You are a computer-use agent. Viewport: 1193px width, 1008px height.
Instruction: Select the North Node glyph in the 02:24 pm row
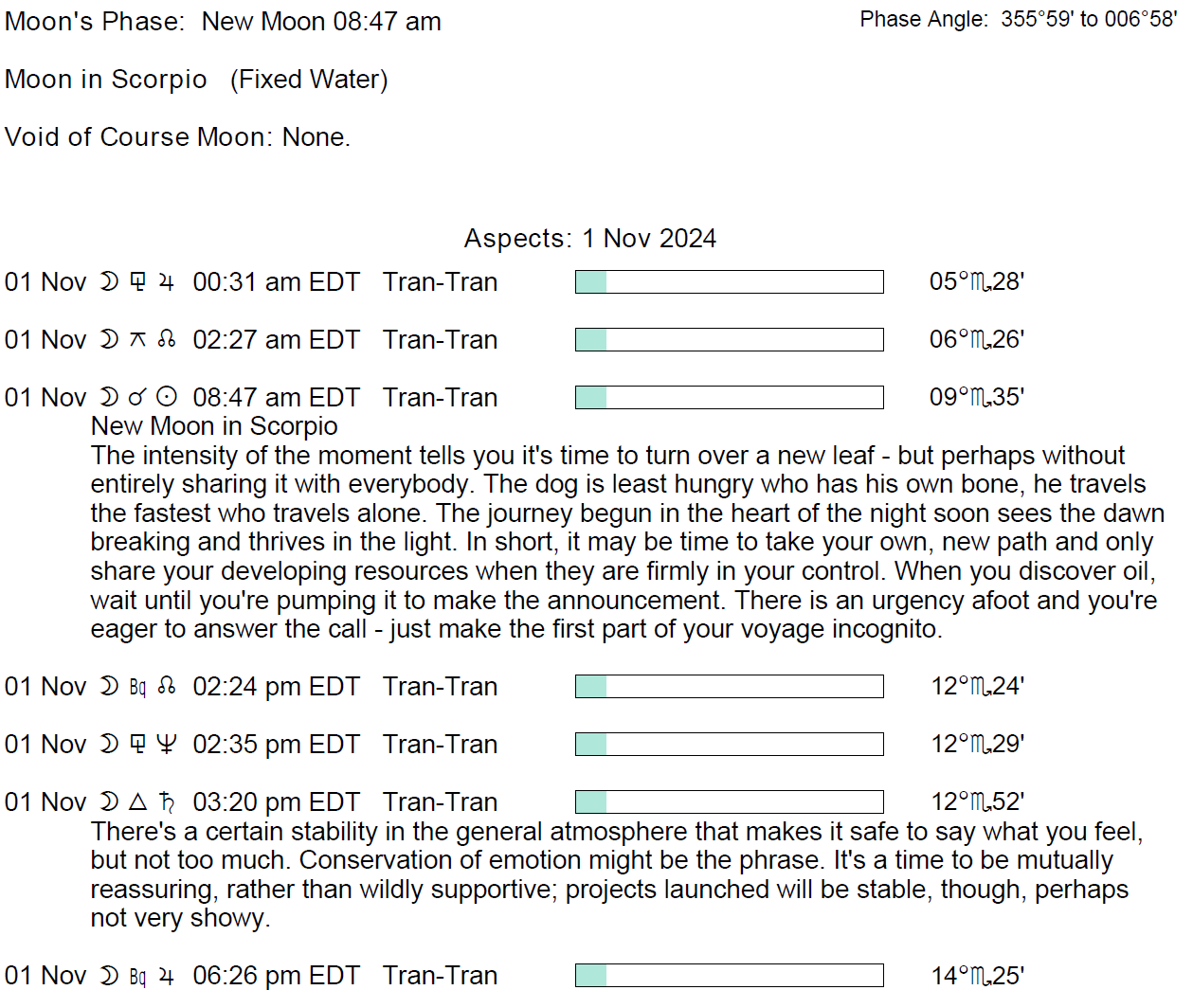pos(167,687)
